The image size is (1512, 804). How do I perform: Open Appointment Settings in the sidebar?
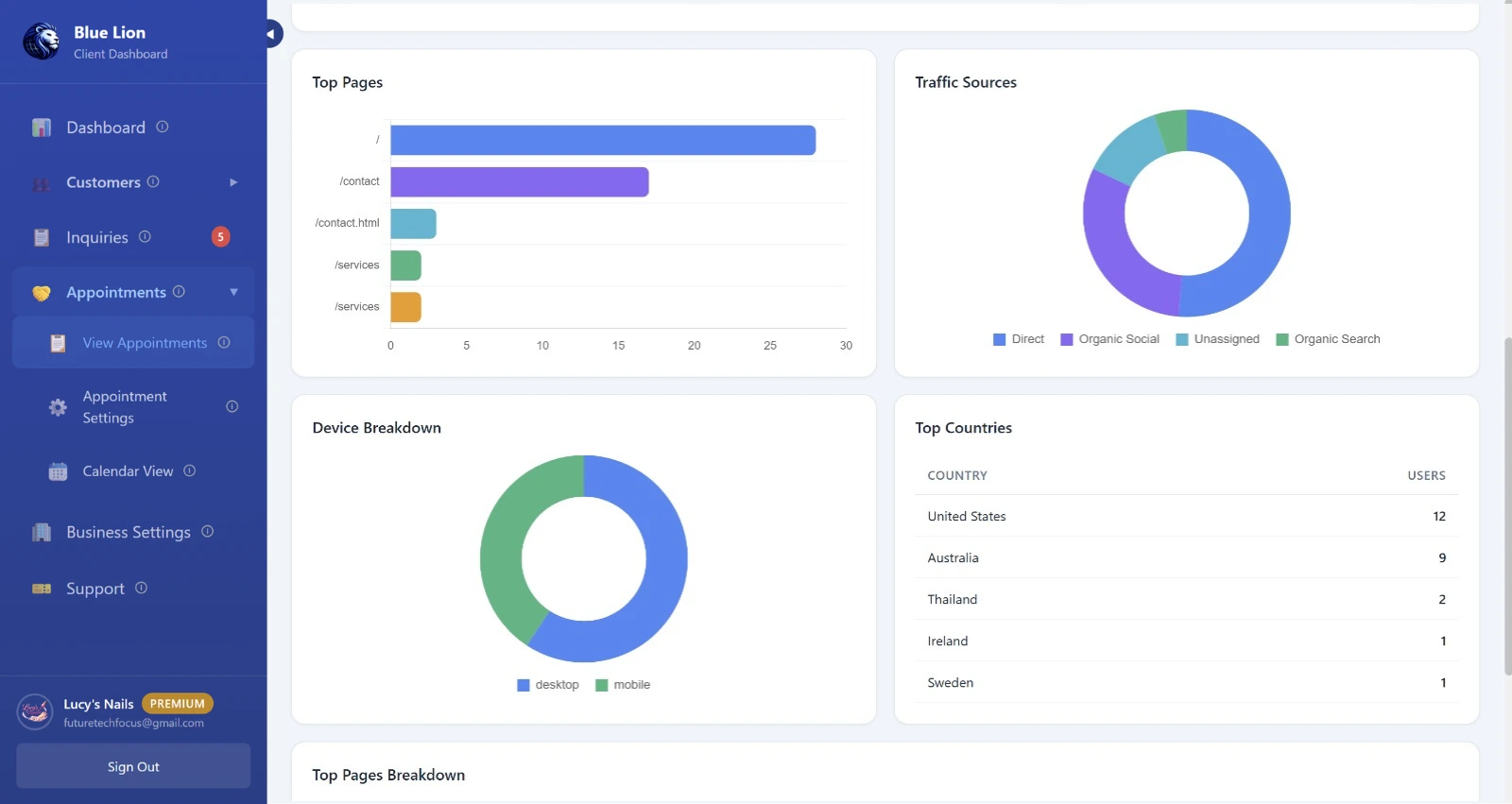tap(133, 407)
